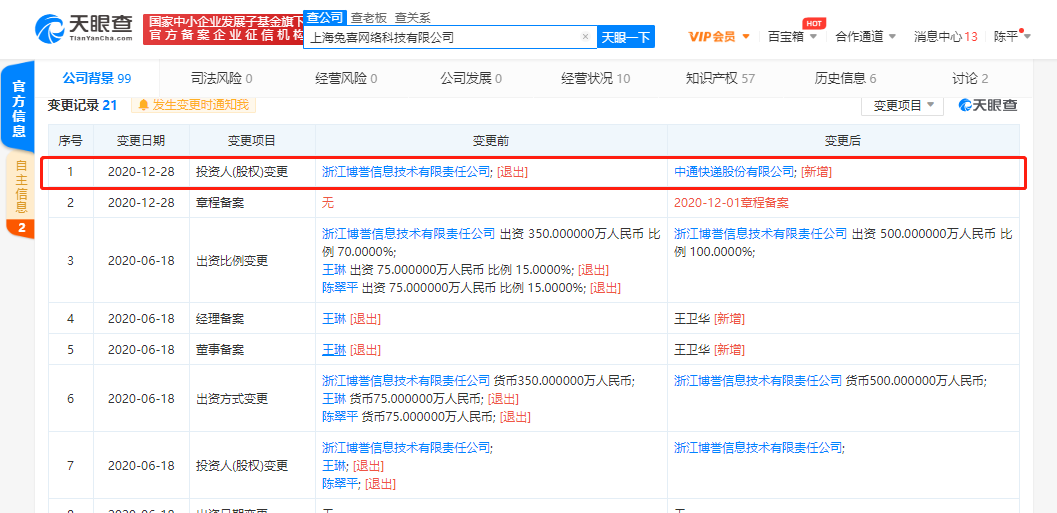Viewport: 1057px width, 513px height.
Task: Click the 天眼查 watermark logo beside 变更项目
Action: click(987, 105)
